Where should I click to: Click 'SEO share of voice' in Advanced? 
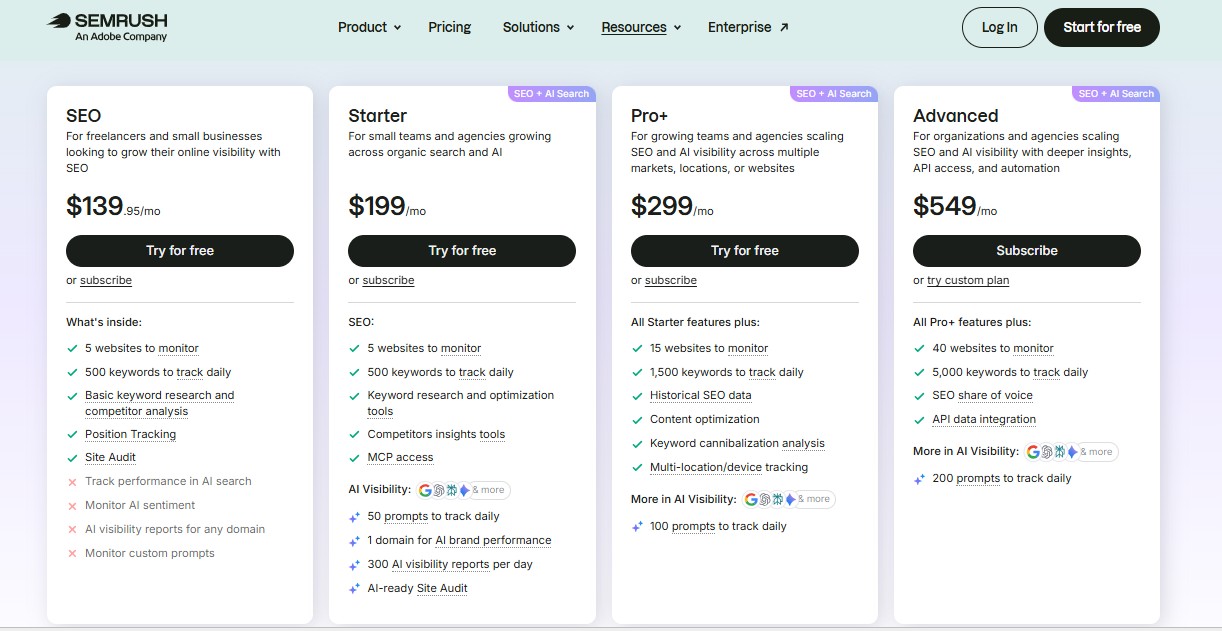tap(982, 395)
